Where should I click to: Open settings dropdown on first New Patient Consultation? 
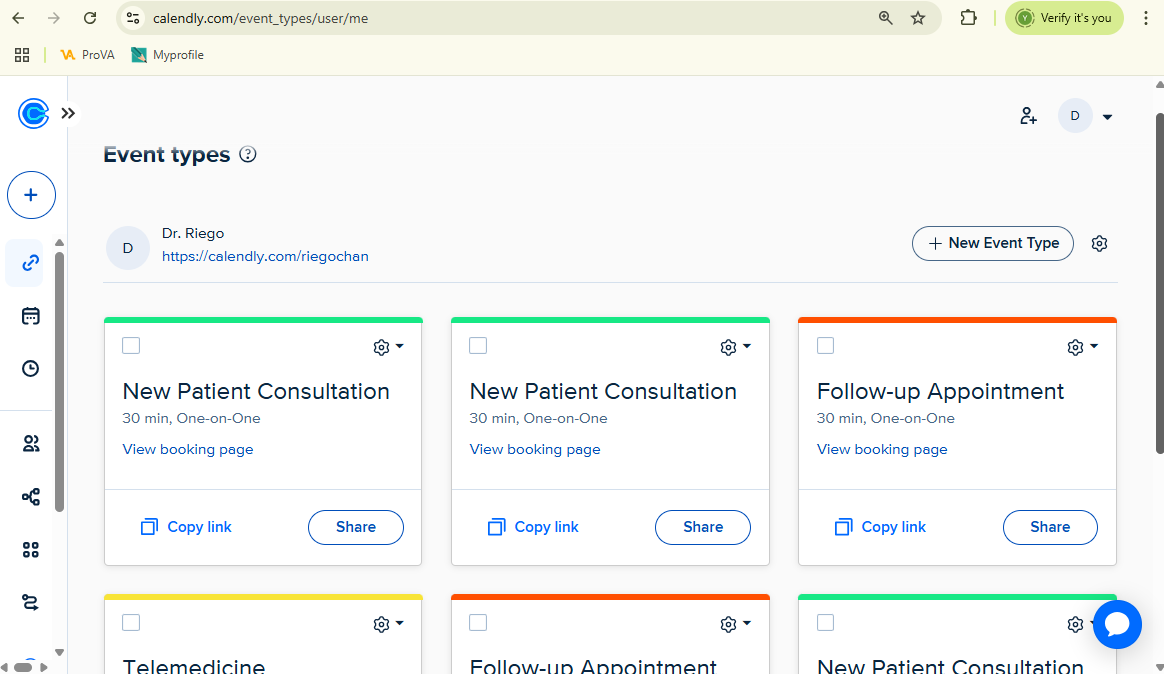coord(388,347)
